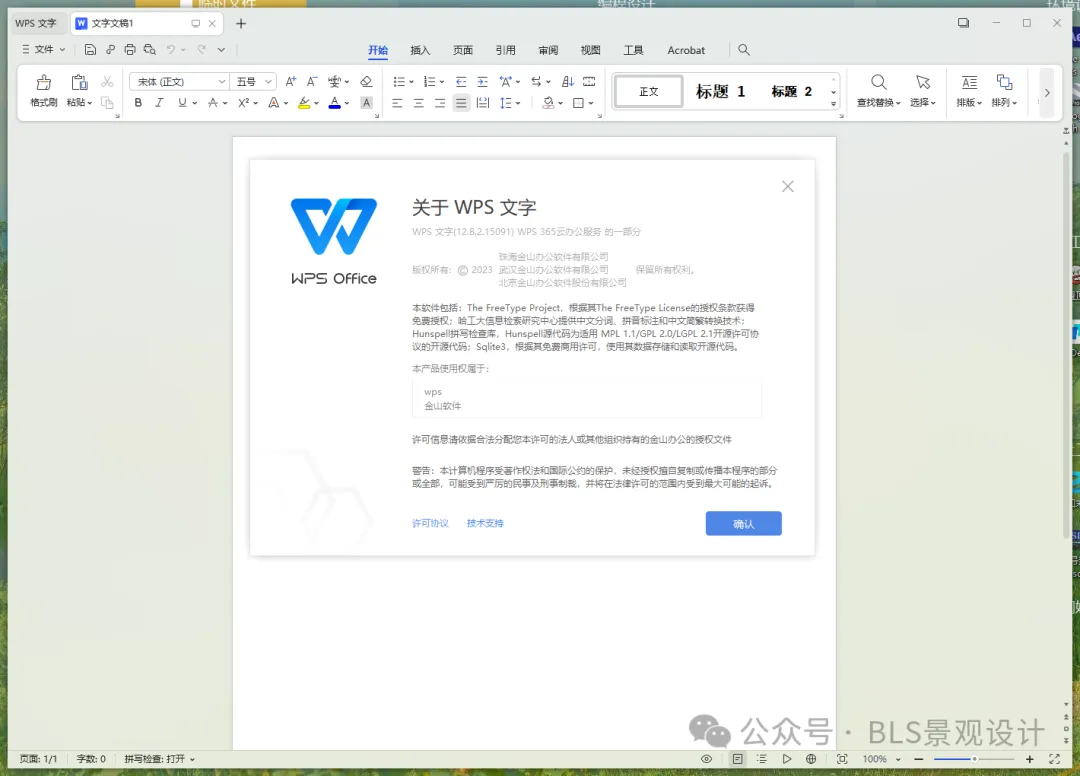Align text right

(439, 103)
